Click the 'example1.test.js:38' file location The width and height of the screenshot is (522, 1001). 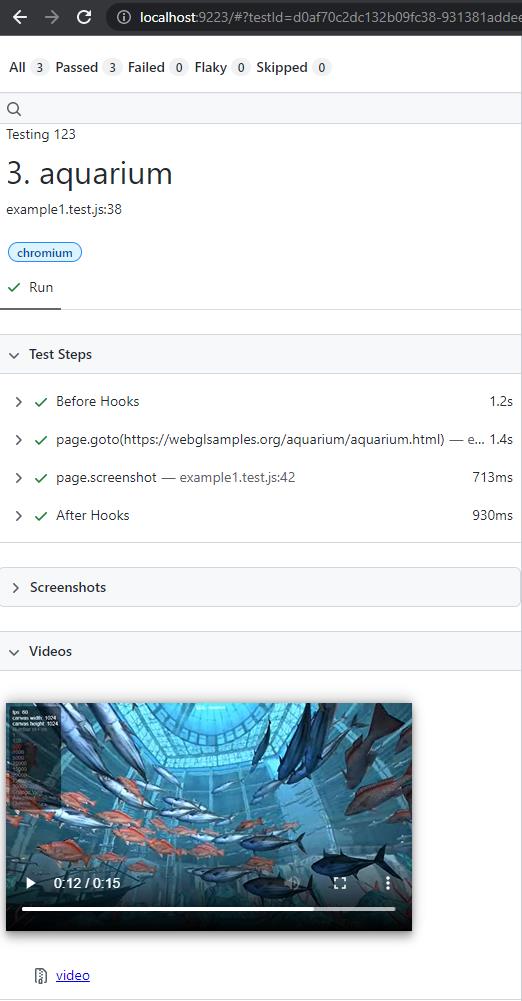pyautogui.click(x=64, y=209)
